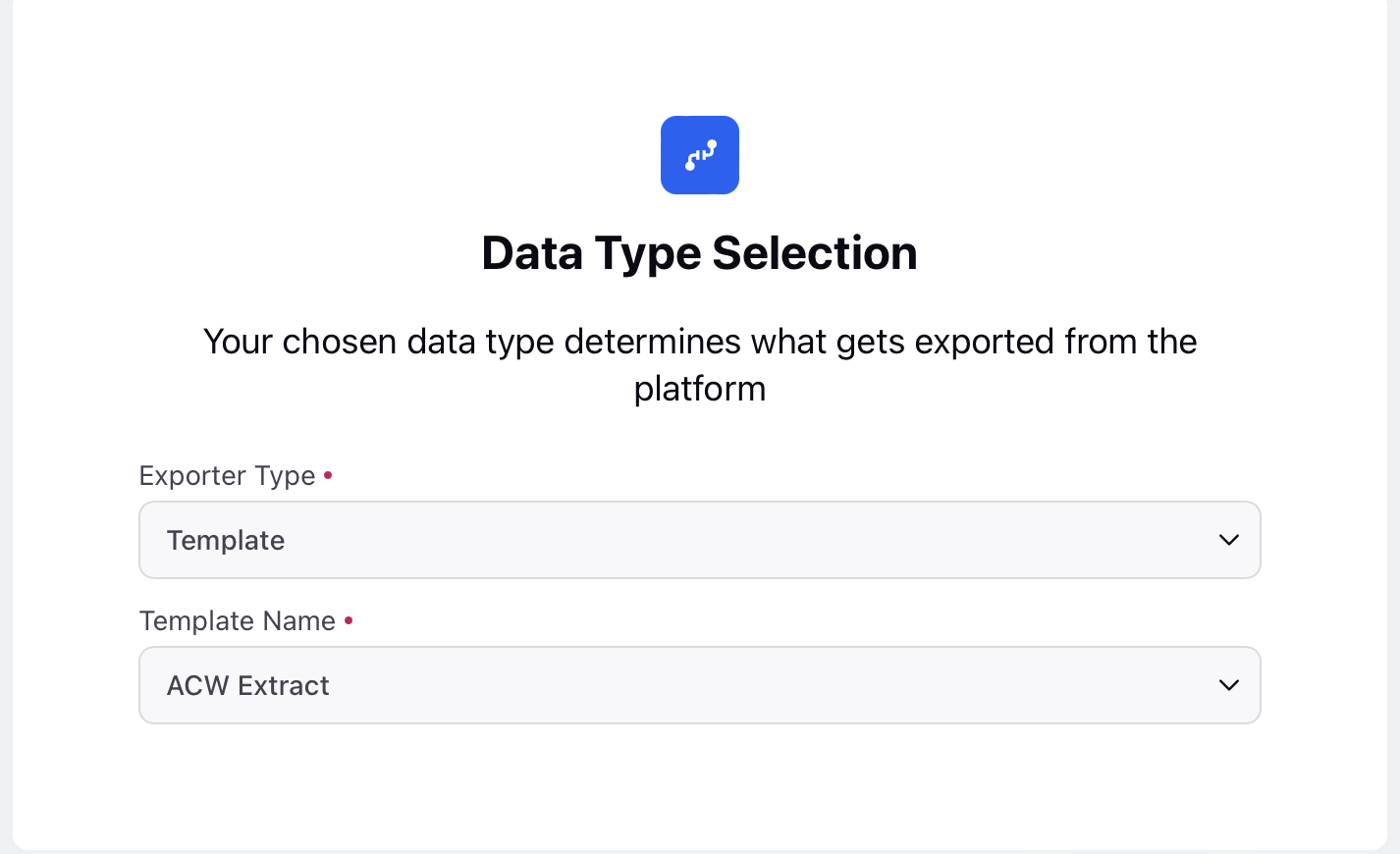The height and width of the screenshot is (854, 1400).
Task: Click the Exporter Type chevron arrow
Action: coord(1228,540)
